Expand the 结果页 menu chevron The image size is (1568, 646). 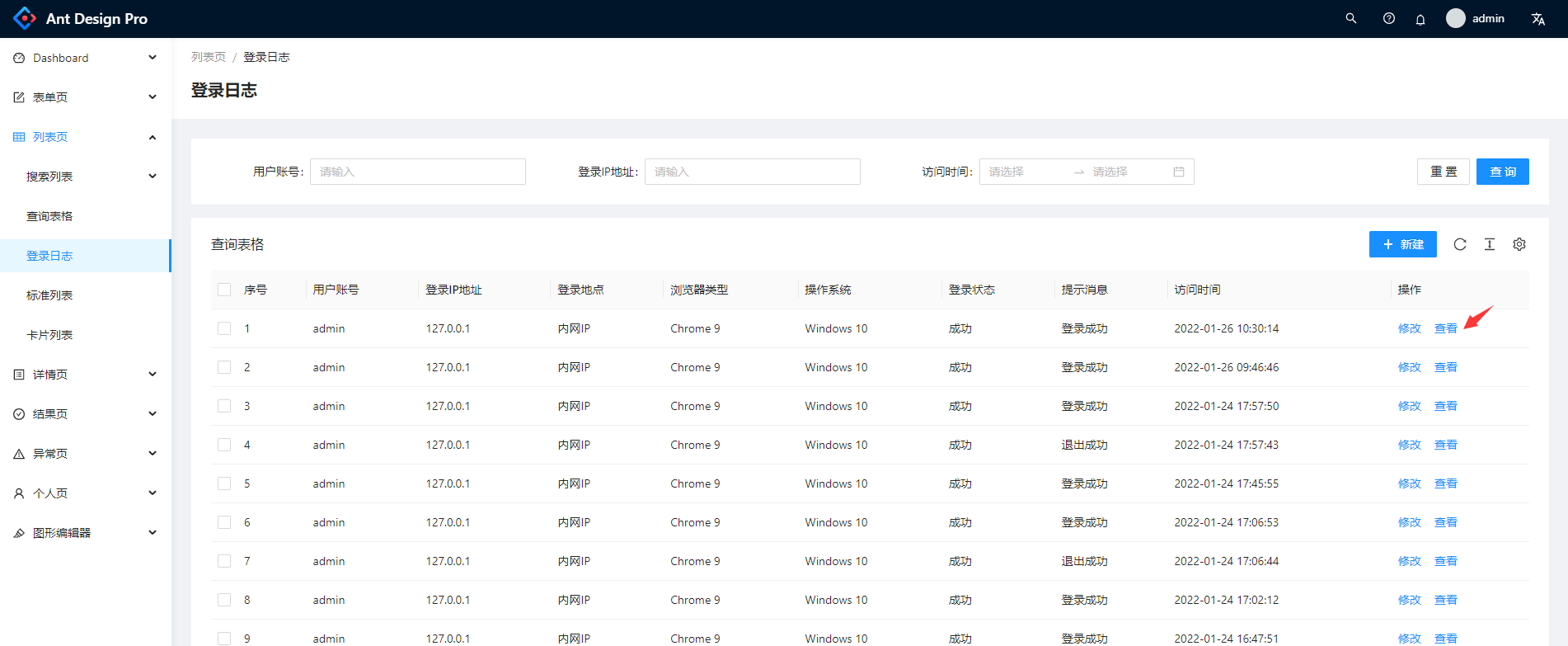click(x=153, y=414)
